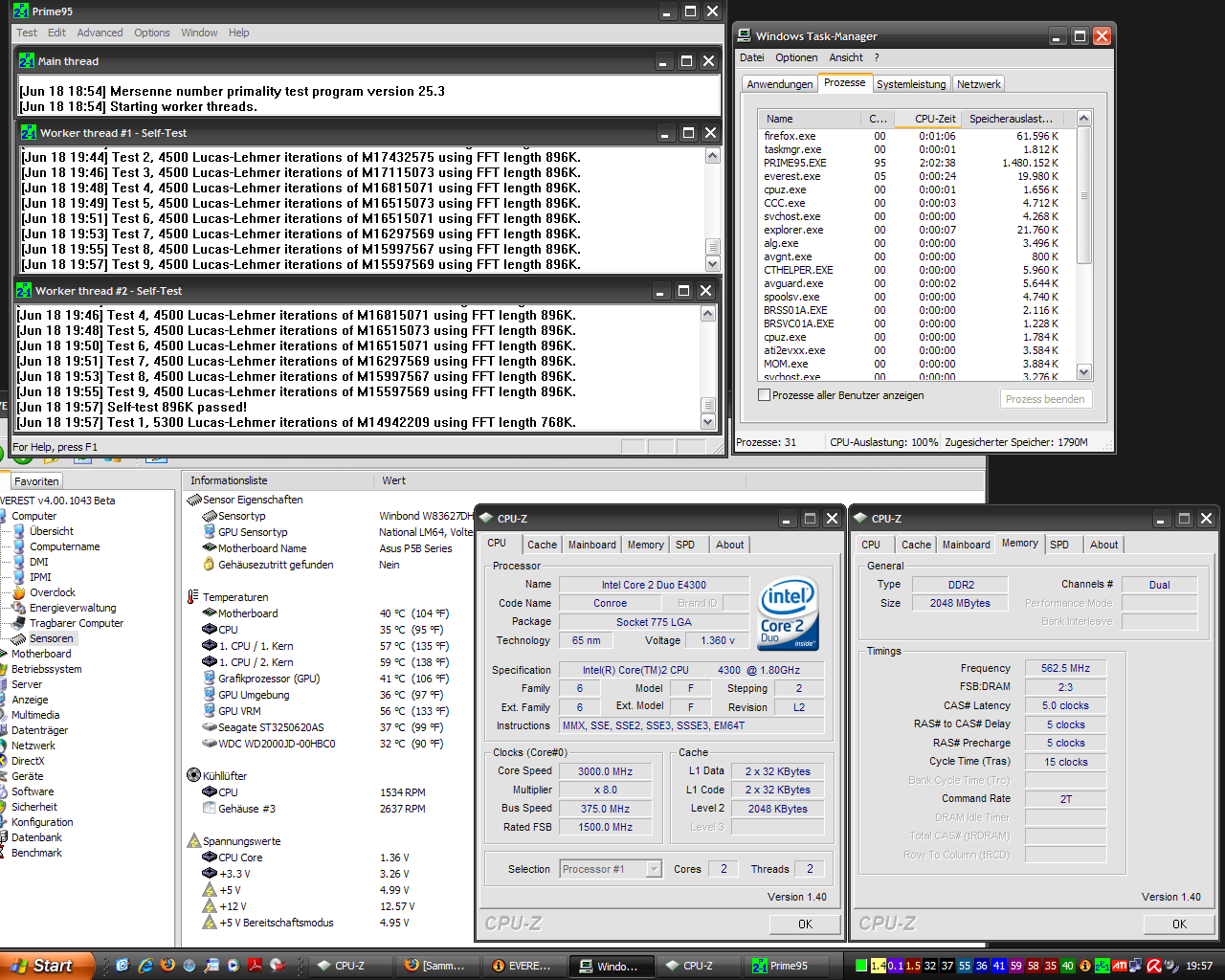Click the green Prime95 tray icon
This screenshot has width=1225, height=980.
pos(1102,966)
